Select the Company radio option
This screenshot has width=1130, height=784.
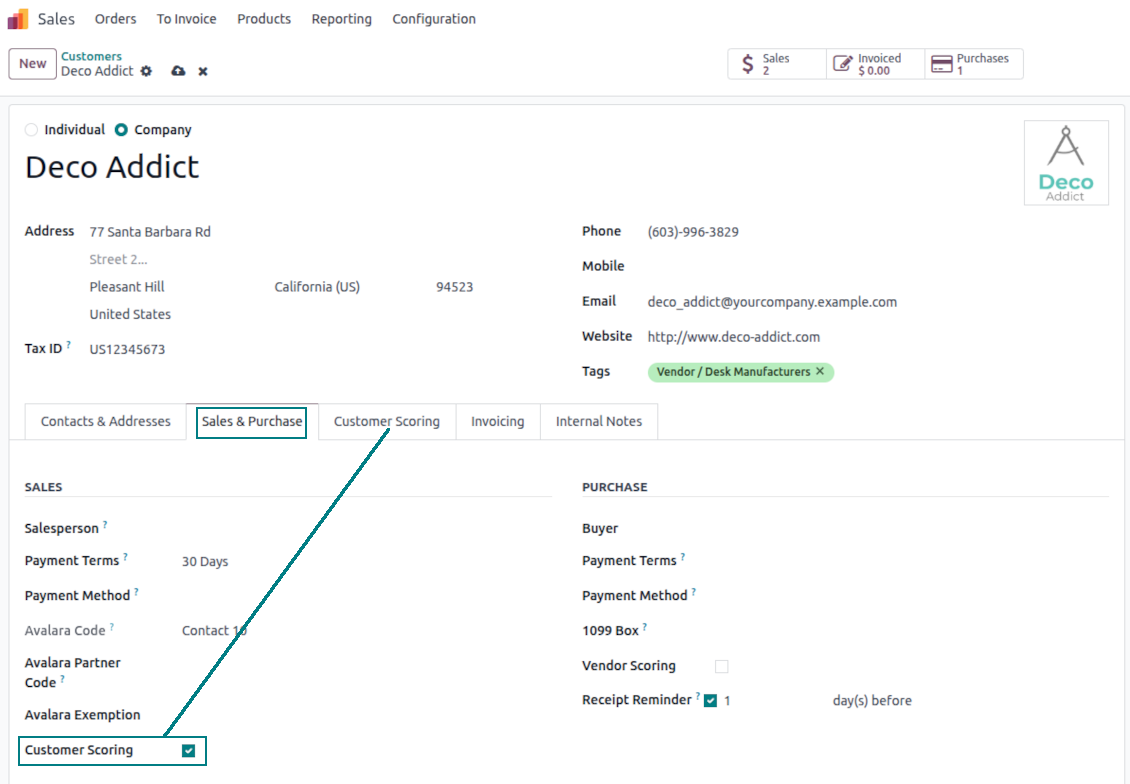[x=121, y=130]
